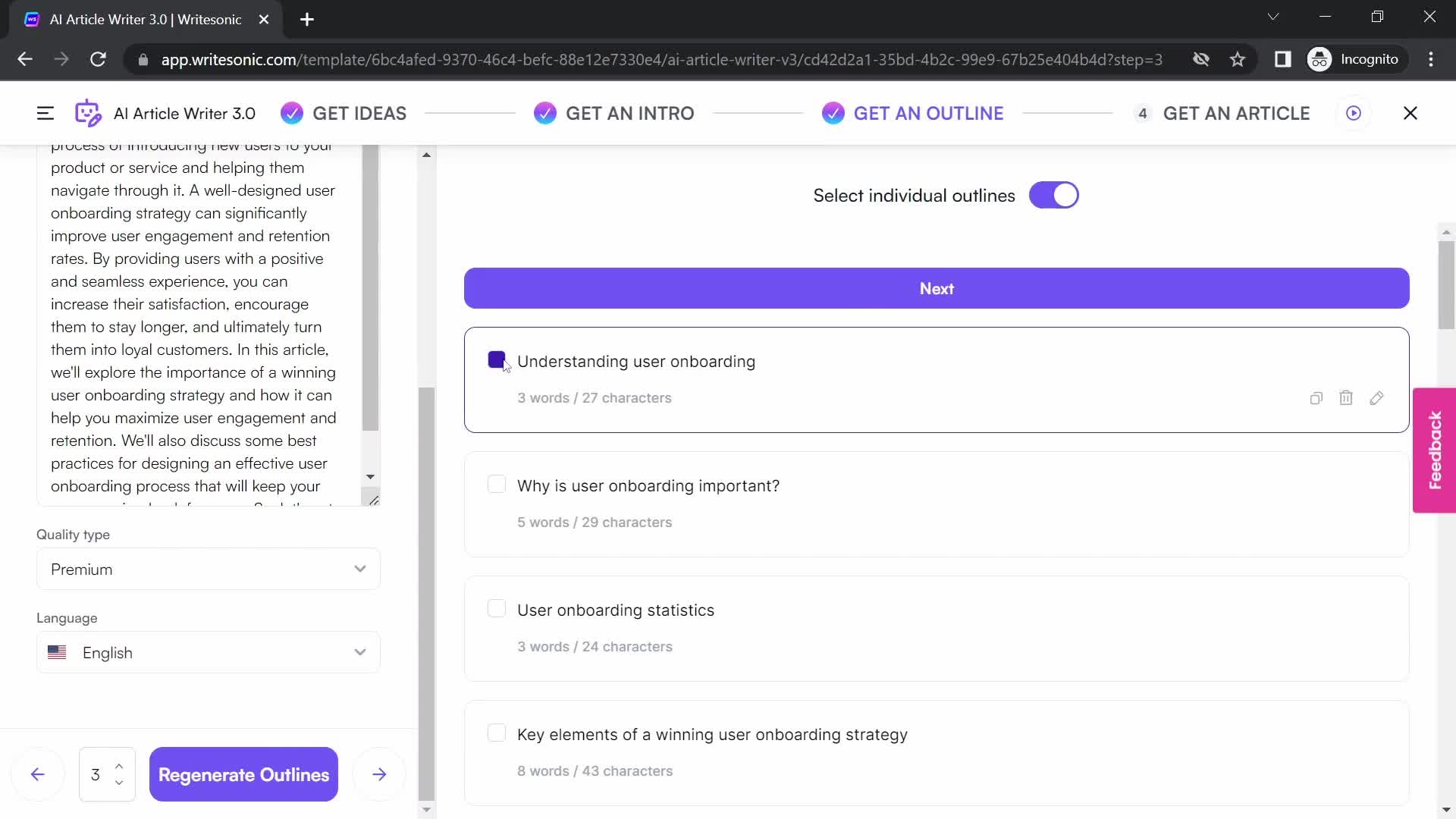Click the GET AN OUTLINE checkmark icon
This screenshot has height=819, width=1456.
point(833,113)
